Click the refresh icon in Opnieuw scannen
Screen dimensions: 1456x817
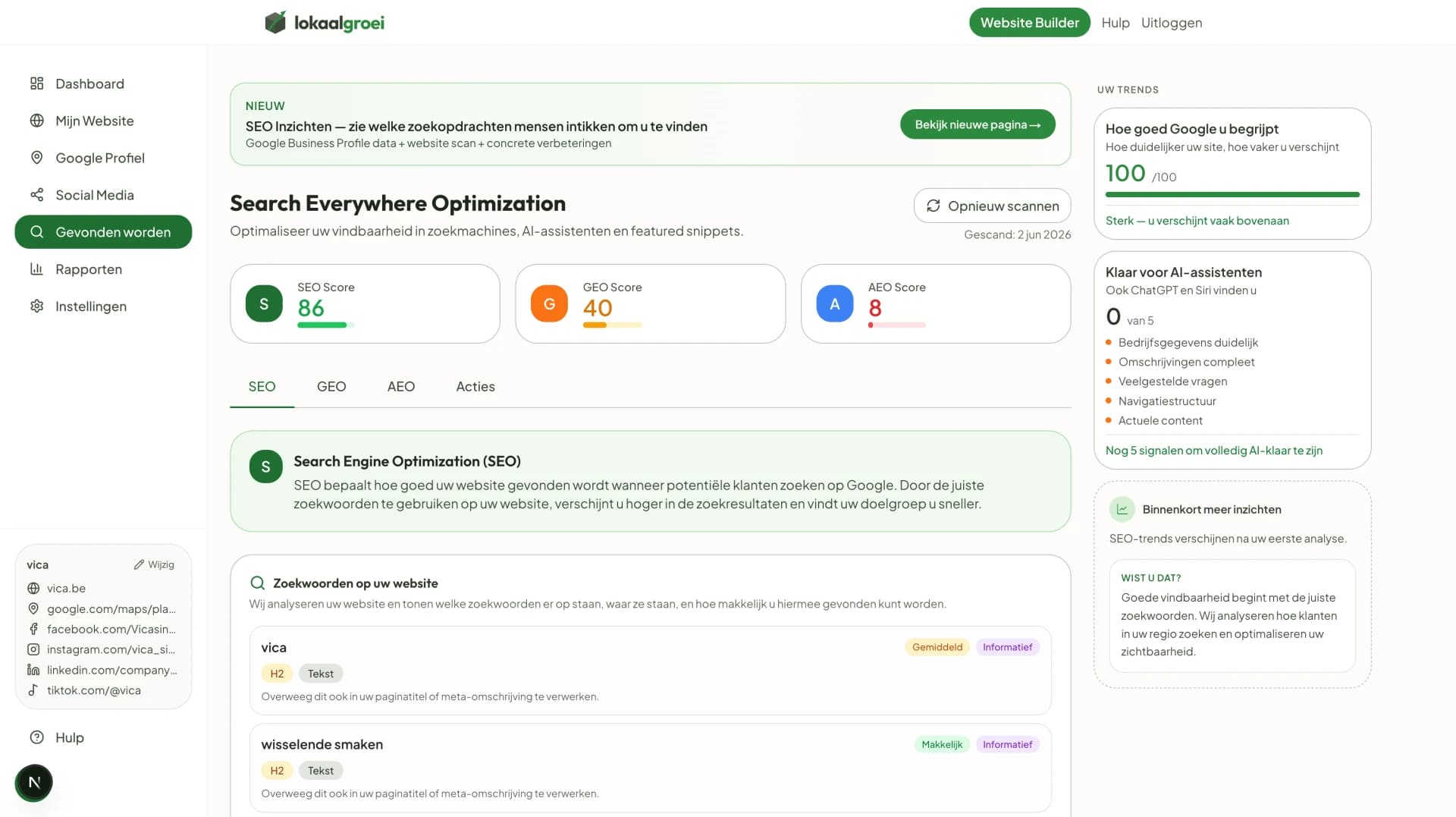934,206
